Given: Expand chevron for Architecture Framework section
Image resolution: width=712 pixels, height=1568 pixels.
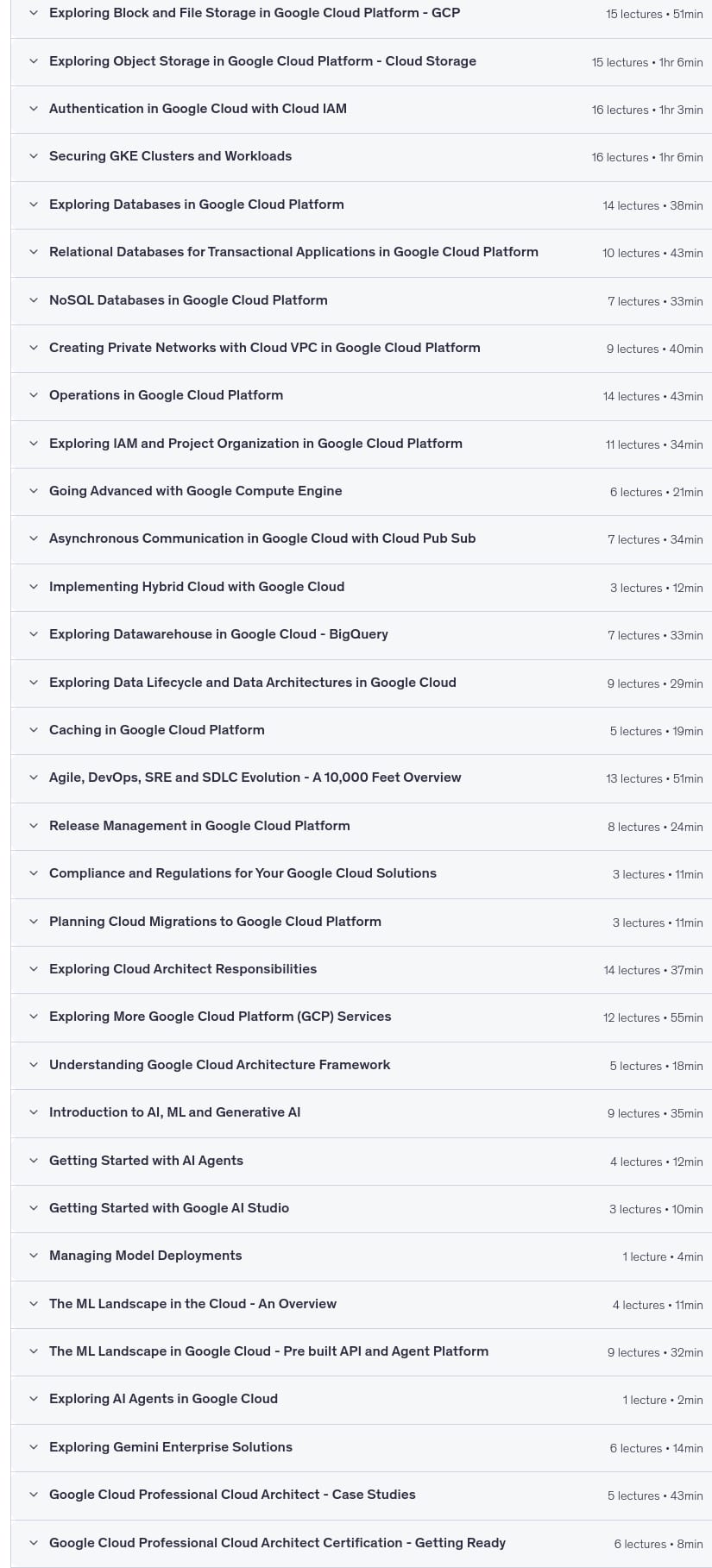Looking at the screenshot, I should click(34, 1065).
